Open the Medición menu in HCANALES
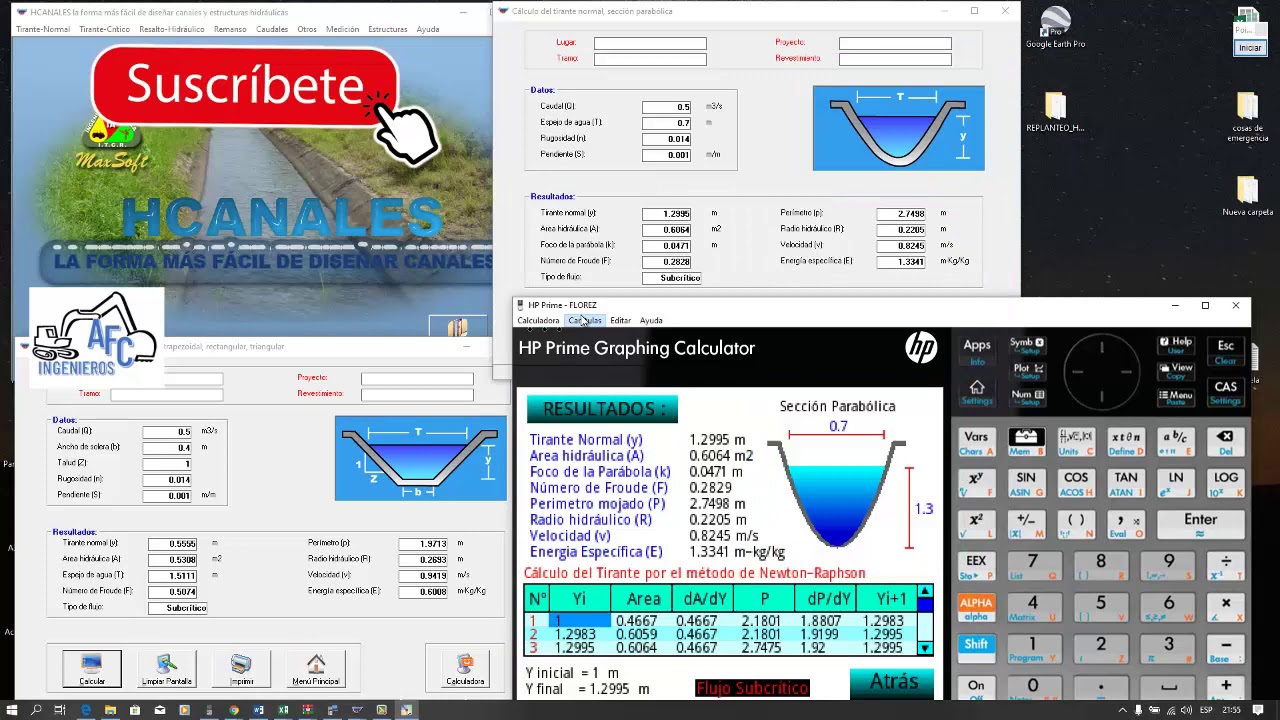 click(342, 29)
